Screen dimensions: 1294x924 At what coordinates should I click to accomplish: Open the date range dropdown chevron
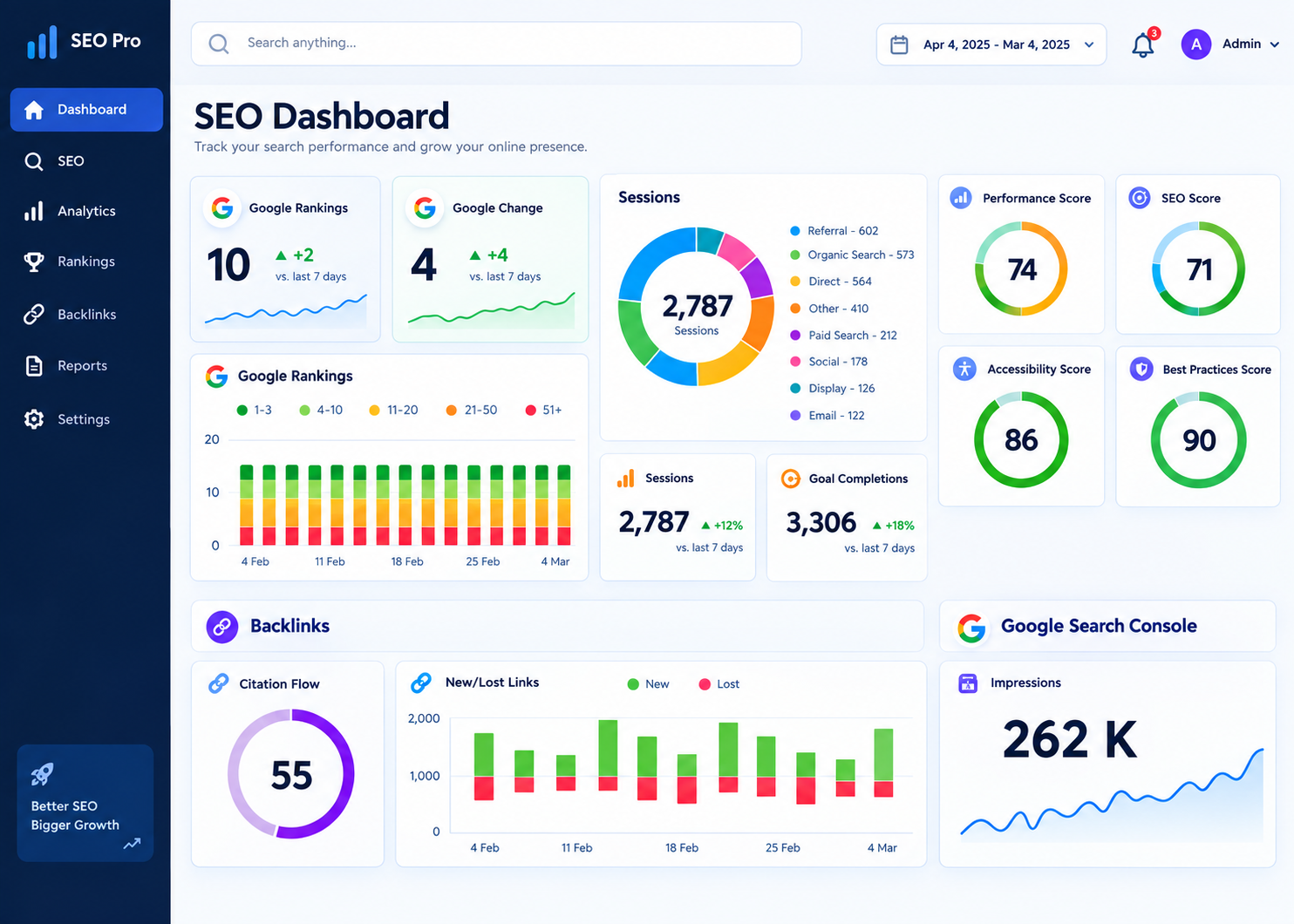click(1089, 45)
